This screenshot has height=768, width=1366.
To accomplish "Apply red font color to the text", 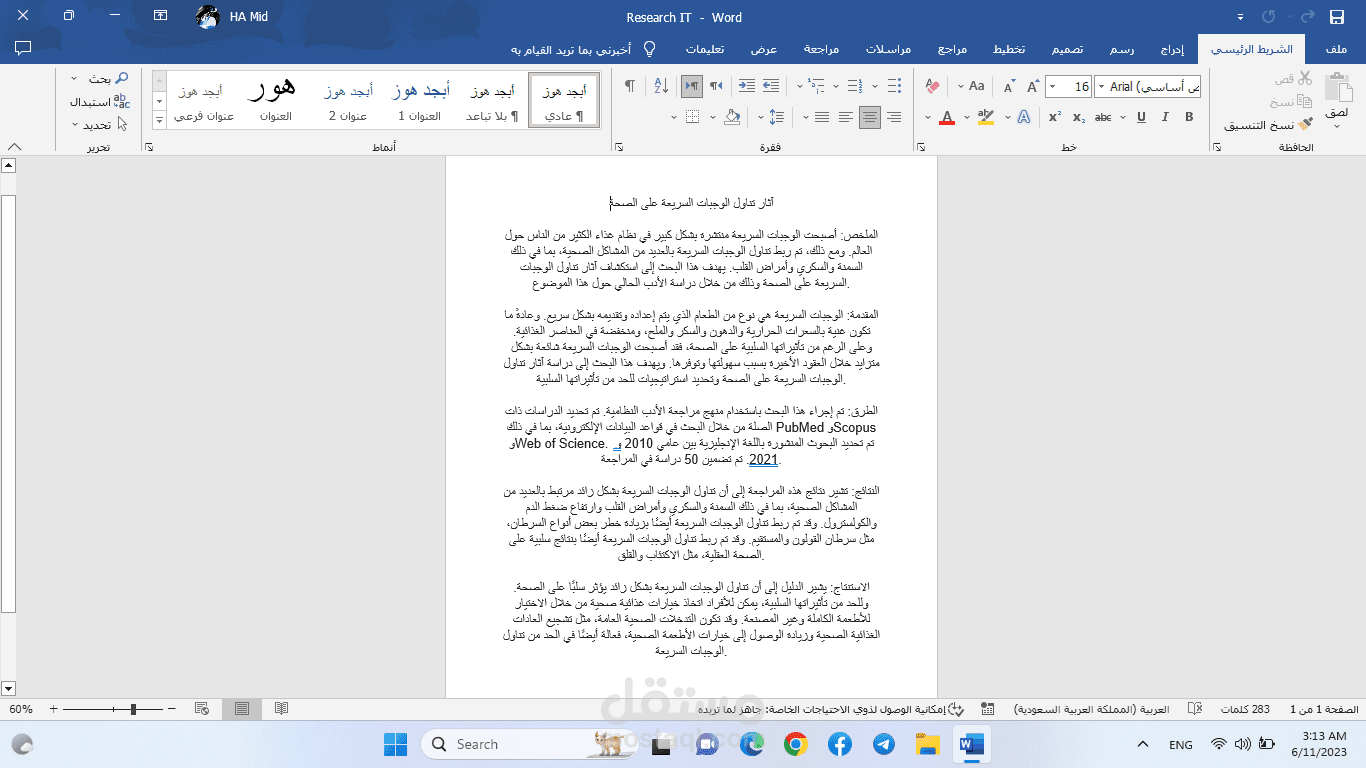I will [947, 117].
